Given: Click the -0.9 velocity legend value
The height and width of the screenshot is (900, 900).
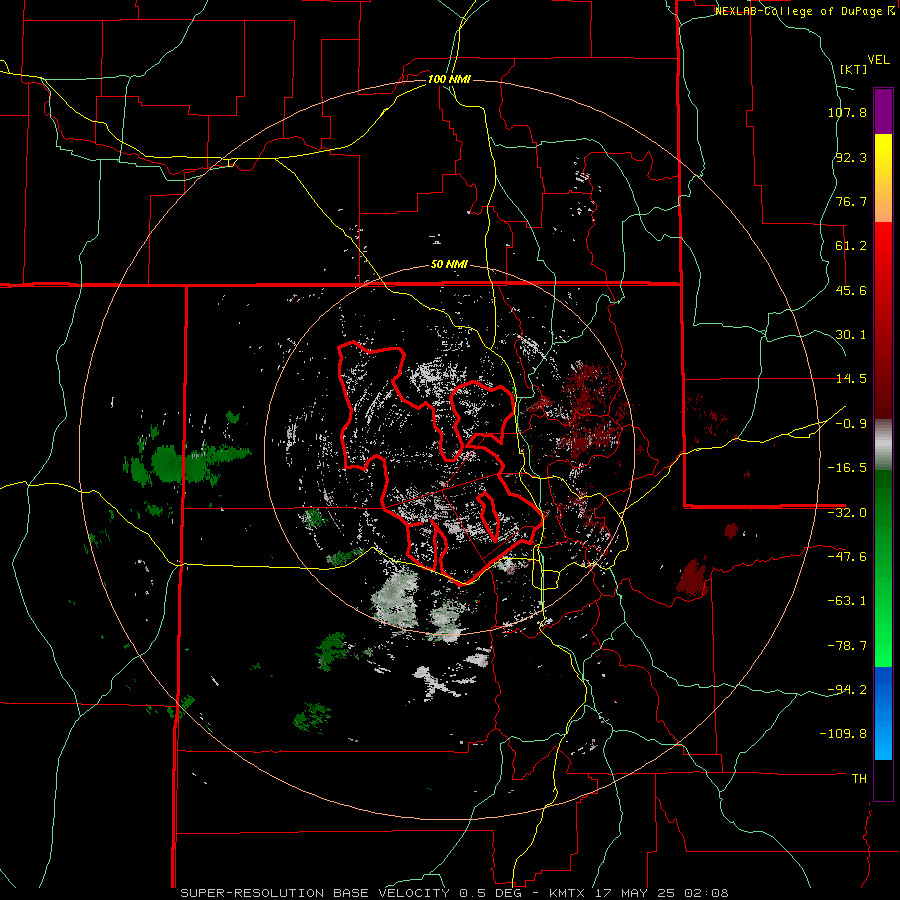Looking at the screenshot, I should [851, 424].
